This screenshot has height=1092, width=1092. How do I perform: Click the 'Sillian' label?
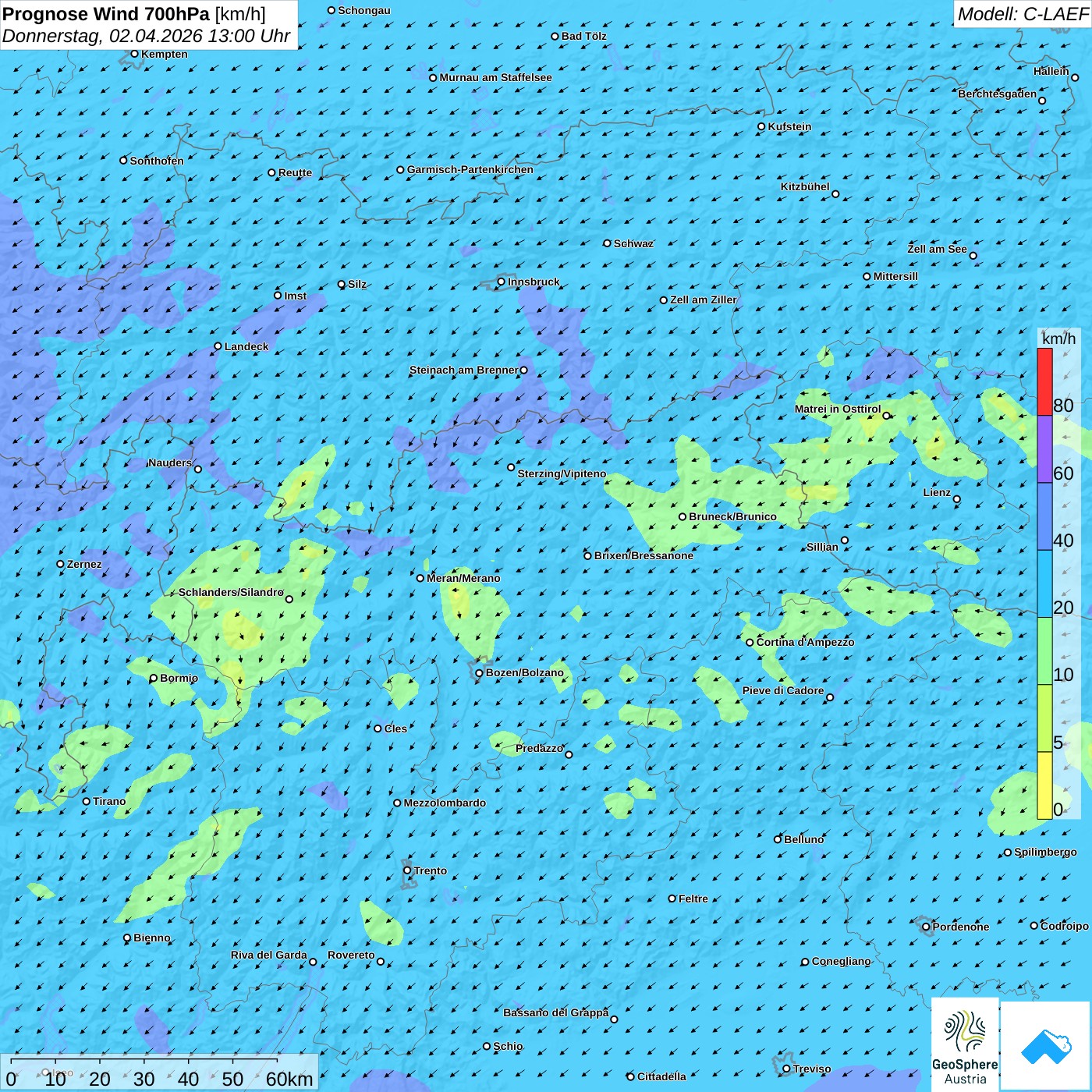(x=822, y=547)
